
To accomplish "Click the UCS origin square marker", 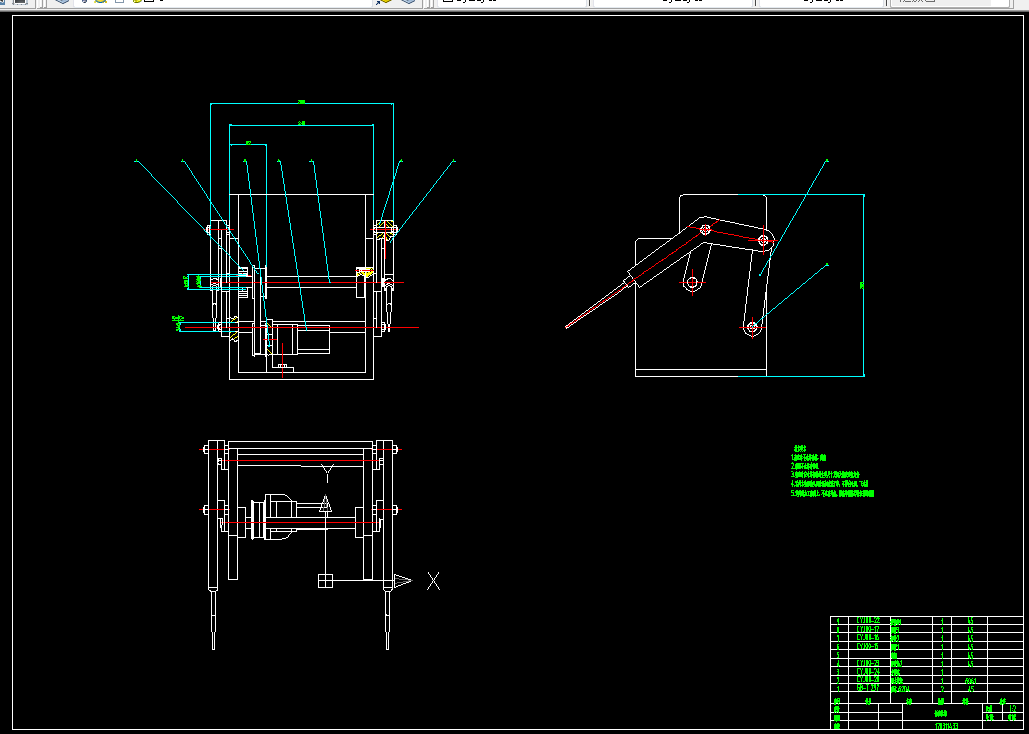I will (x=326, y=581).
